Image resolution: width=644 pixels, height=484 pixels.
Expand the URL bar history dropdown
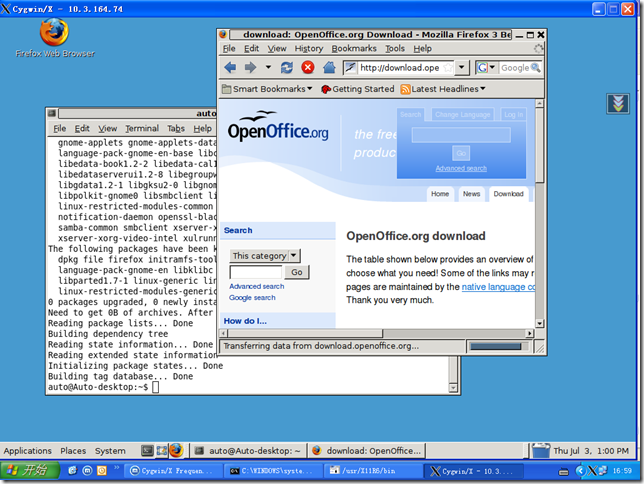pyautogui.click(x=461, y=68)
